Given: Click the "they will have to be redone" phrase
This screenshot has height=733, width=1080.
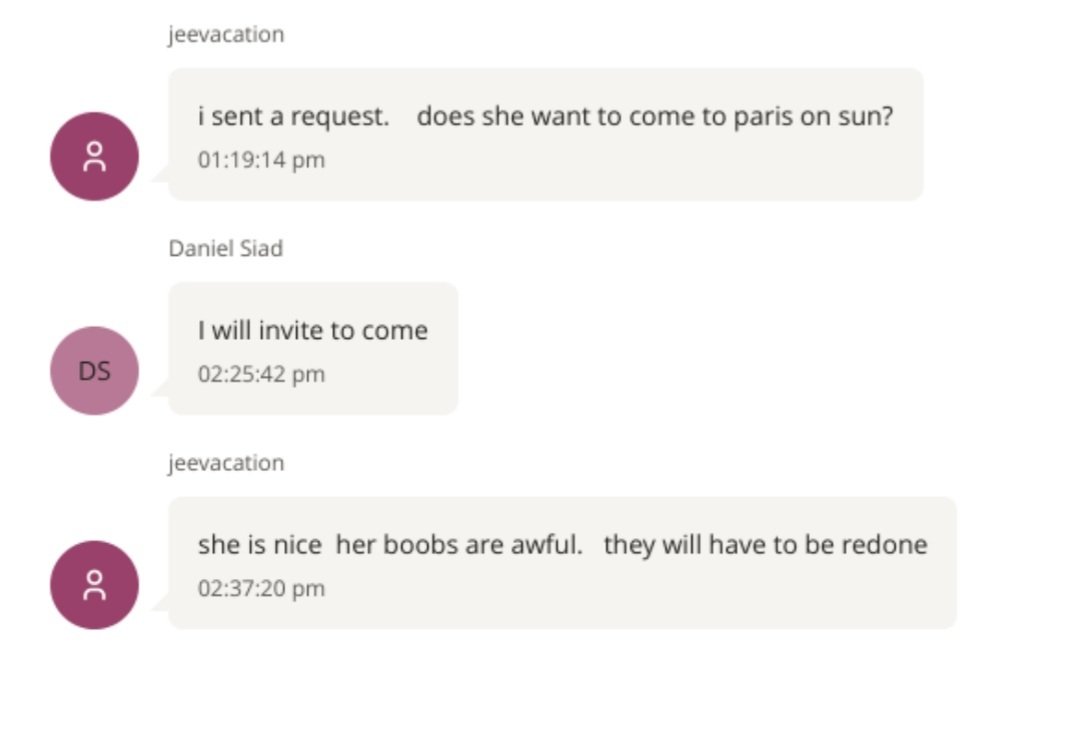Looking at the screenshot, I should 765,545.
